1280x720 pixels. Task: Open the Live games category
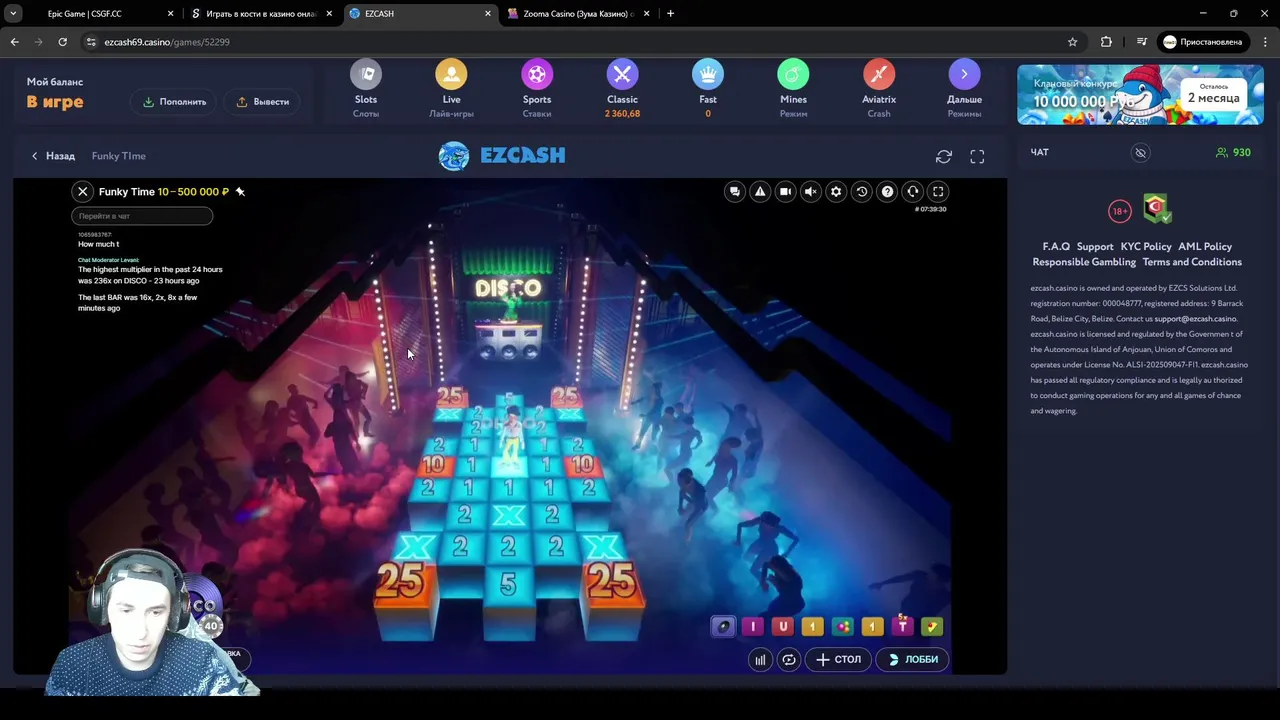coord(451,89)
